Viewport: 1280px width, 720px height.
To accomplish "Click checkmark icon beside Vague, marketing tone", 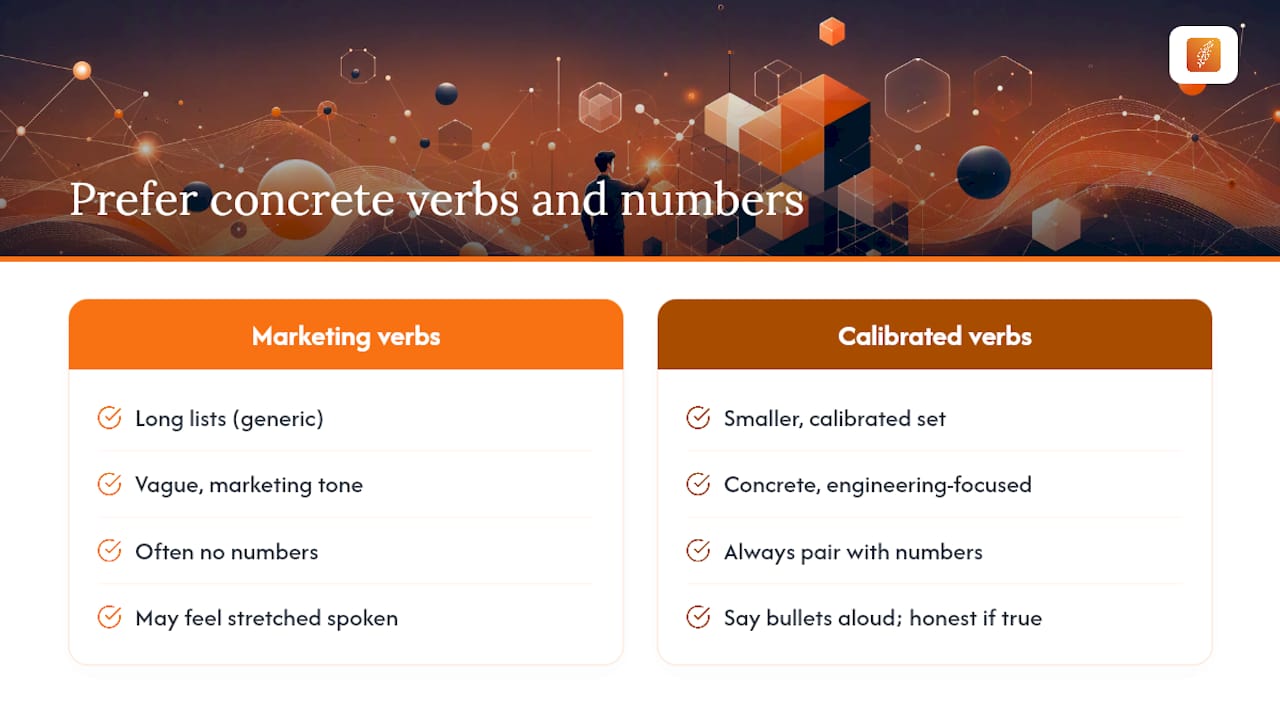I will point(109,485).
